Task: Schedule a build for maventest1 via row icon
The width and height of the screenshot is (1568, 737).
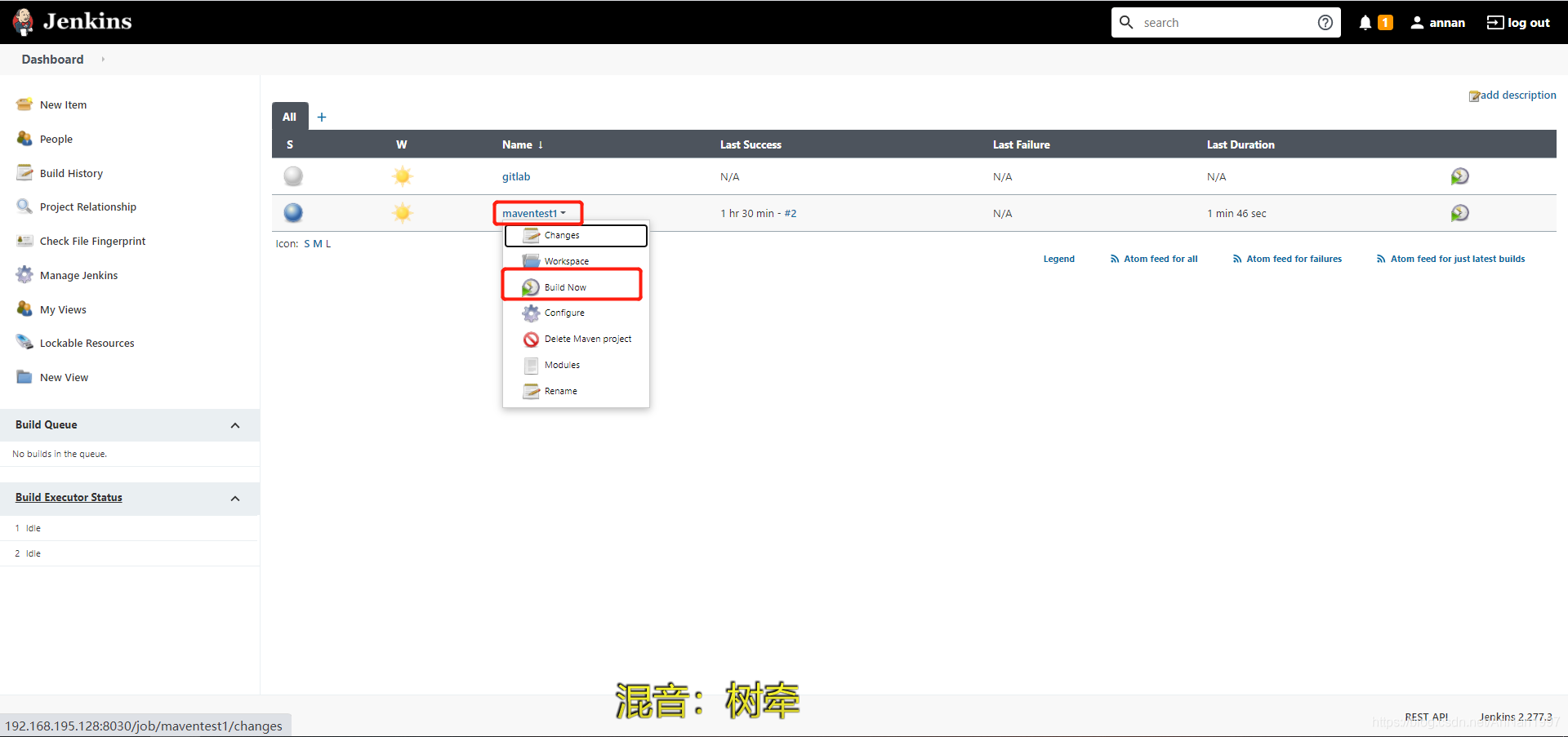Action: tap(1459, 213)
